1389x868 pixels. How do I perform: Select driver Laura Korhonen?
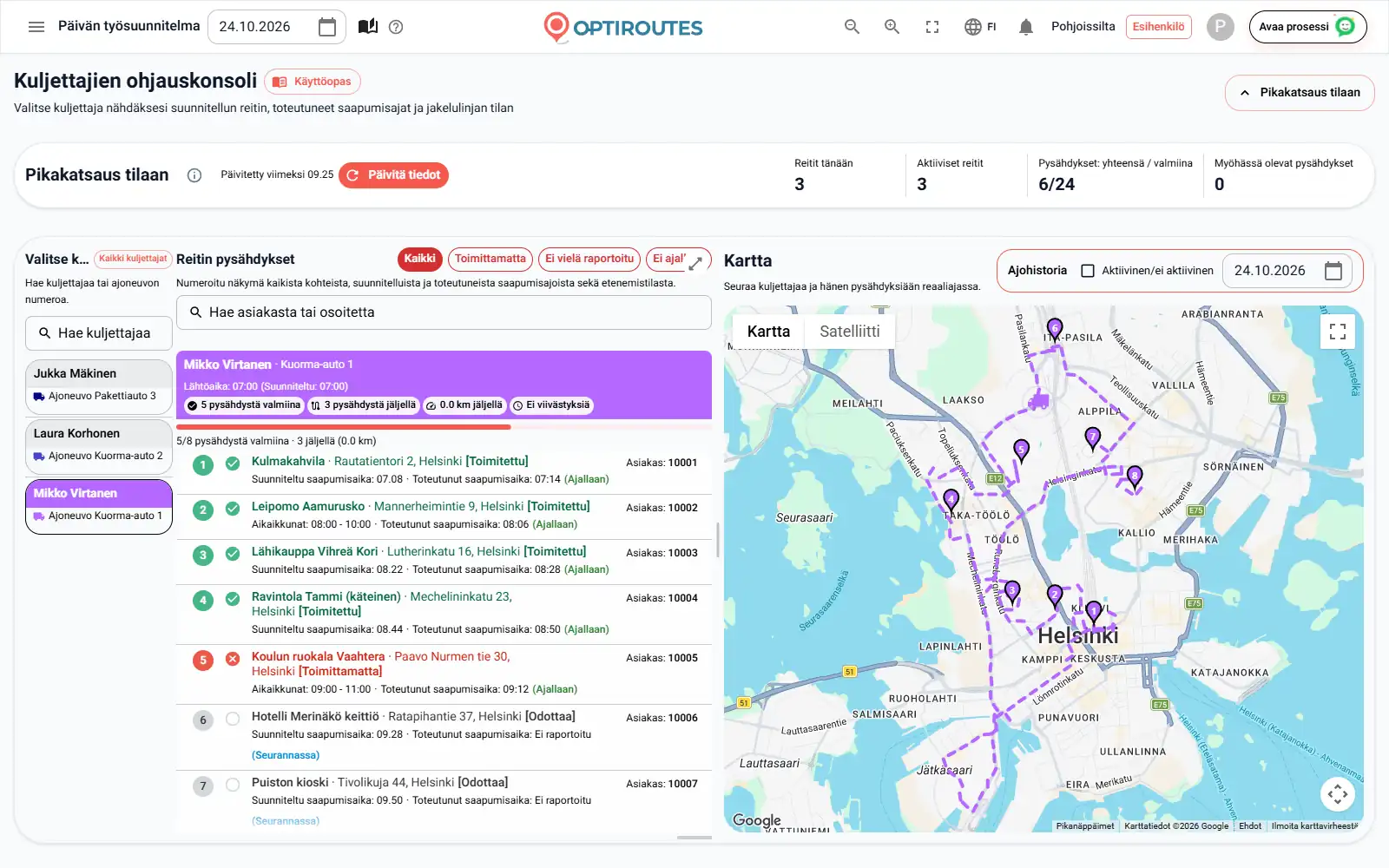tap(99, 446)
